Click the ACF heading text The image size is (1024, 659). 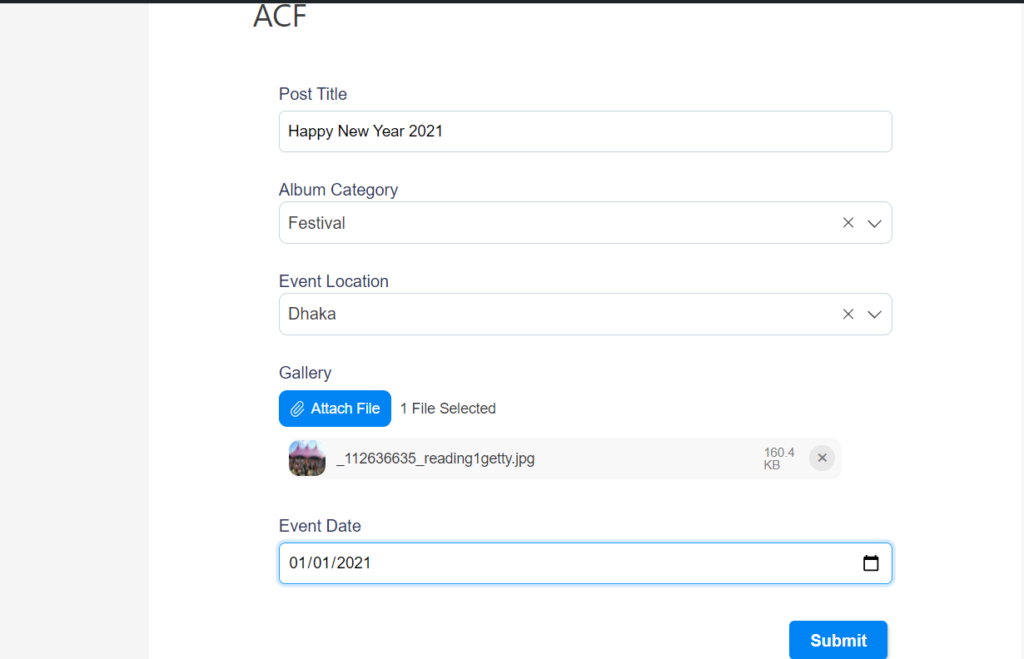(x=280, y=17)
